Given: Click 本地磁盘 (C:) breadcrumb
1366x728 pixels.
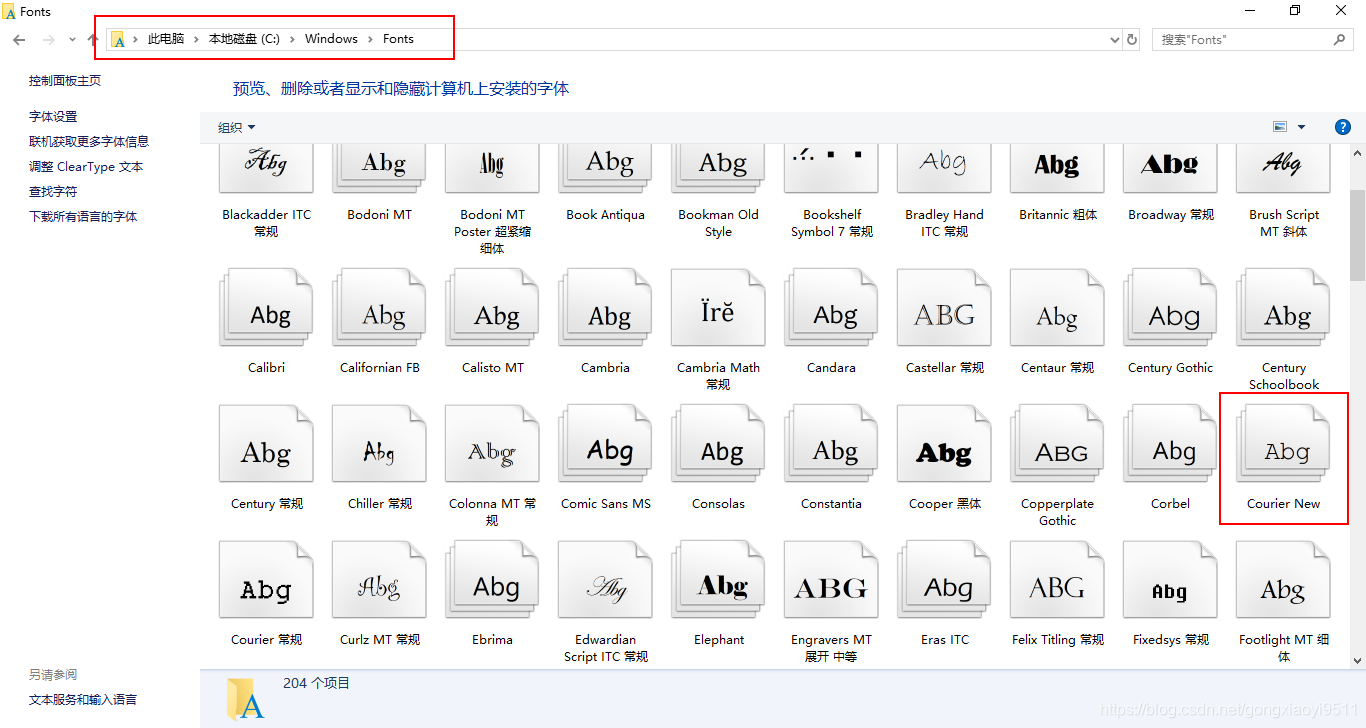Looking at the screenshot, I should tap(244, 39).
